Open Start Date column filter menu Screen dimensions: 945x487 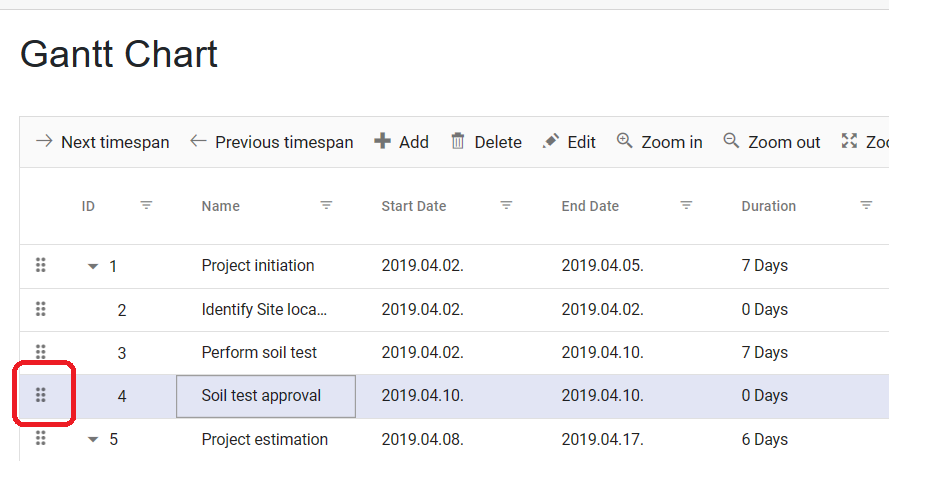(506, 205)
